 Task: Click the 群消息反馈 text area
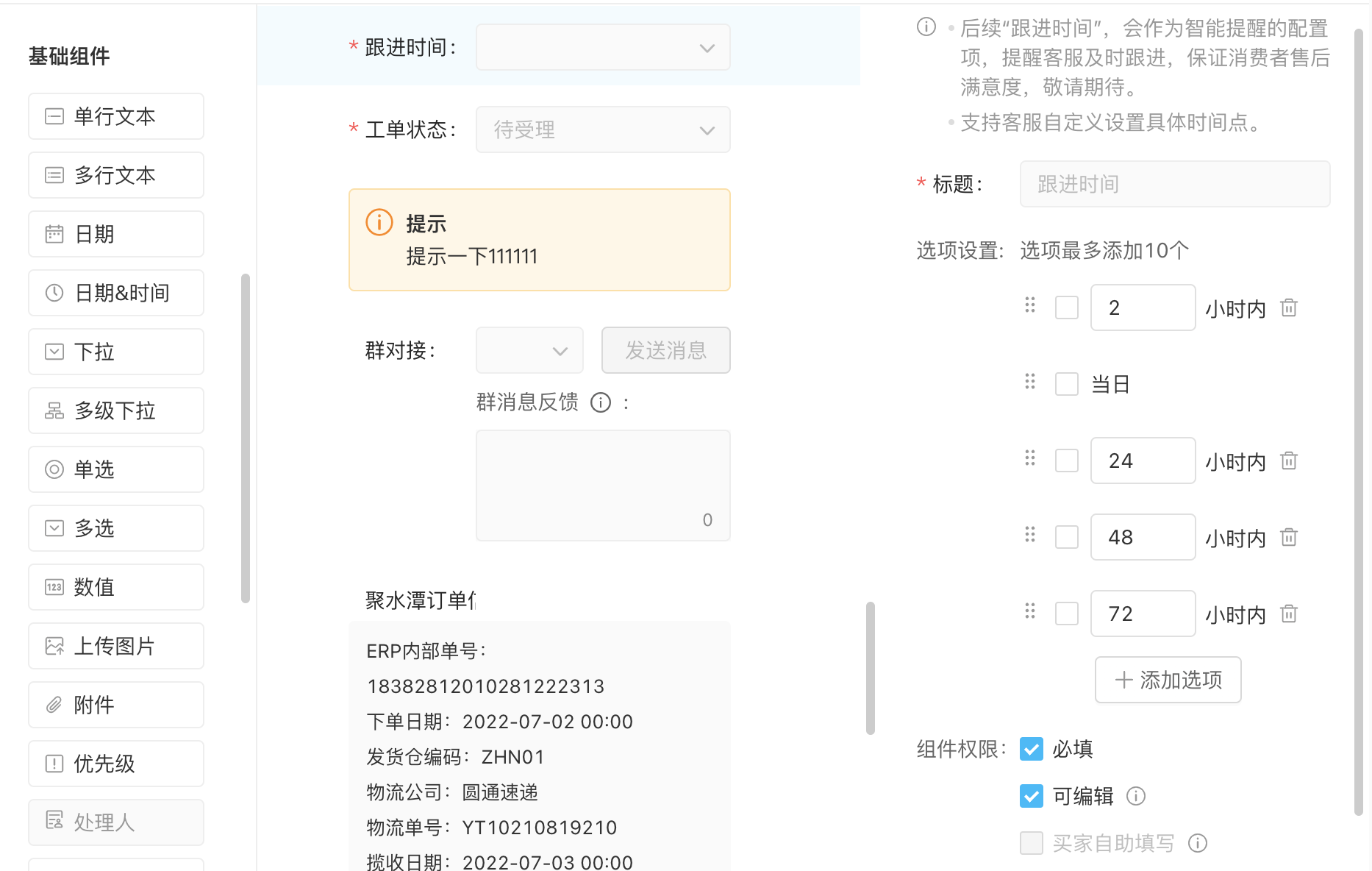click(x=603, y=486)
